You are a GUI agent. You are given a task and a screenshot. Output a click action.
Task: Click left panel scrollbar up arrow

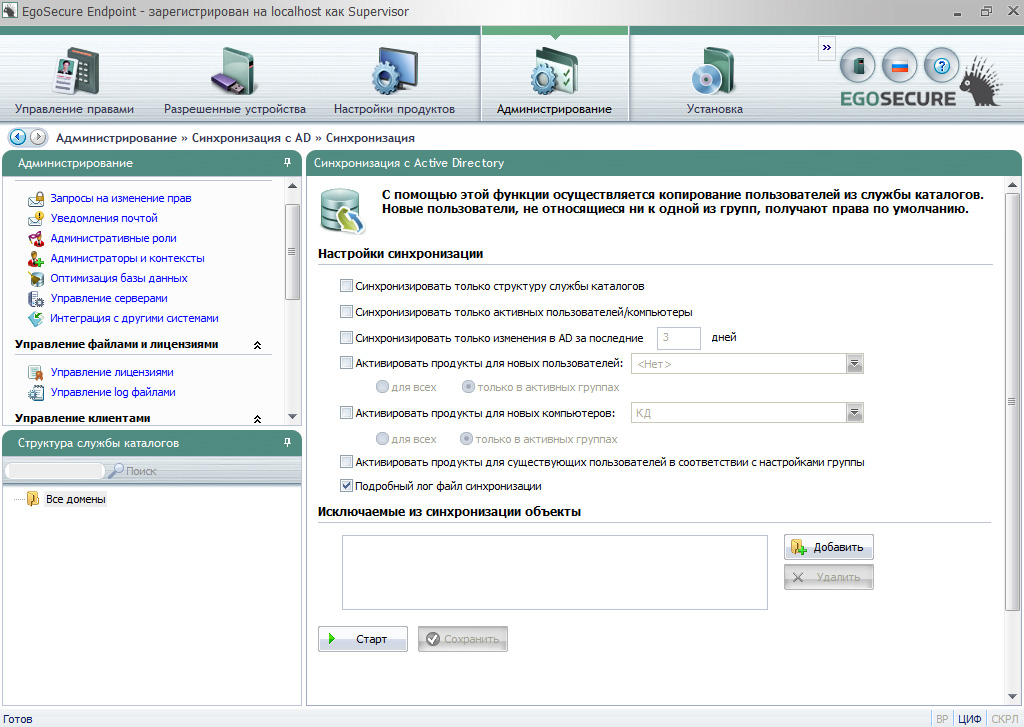click(293, 186)
